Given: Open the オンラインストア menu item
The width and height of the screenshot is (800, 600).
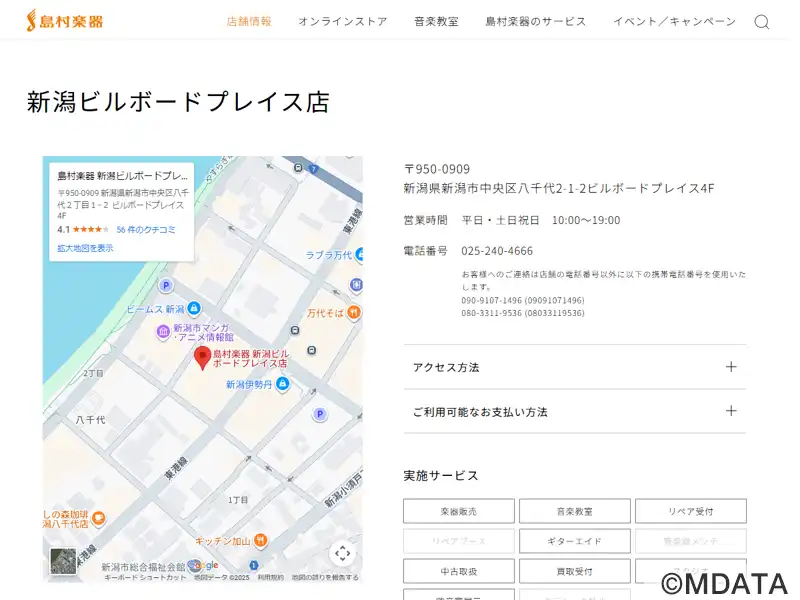Looking at the screenshot, I should coord(342,22).
